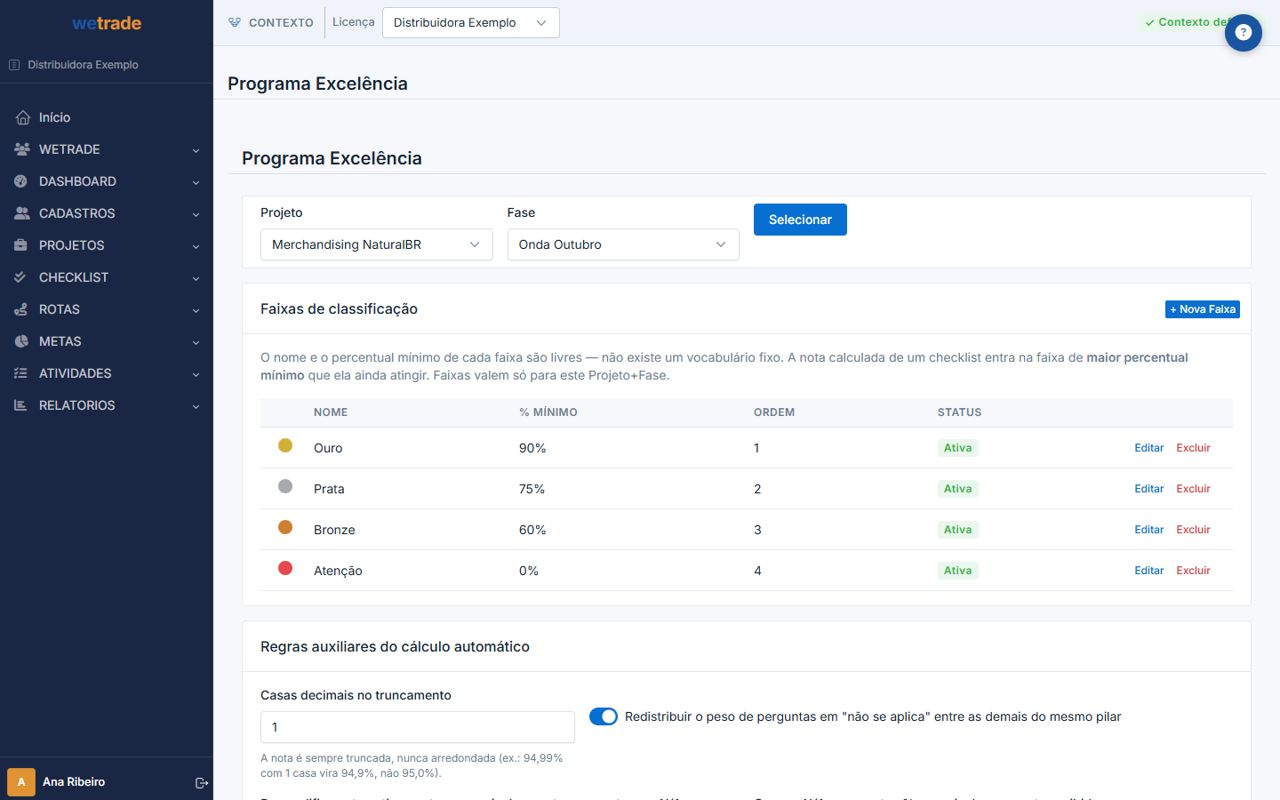Click the CONTEXTO icon in top bar
This screenshot has height=800, width=1280.
(x=235, y=22)
